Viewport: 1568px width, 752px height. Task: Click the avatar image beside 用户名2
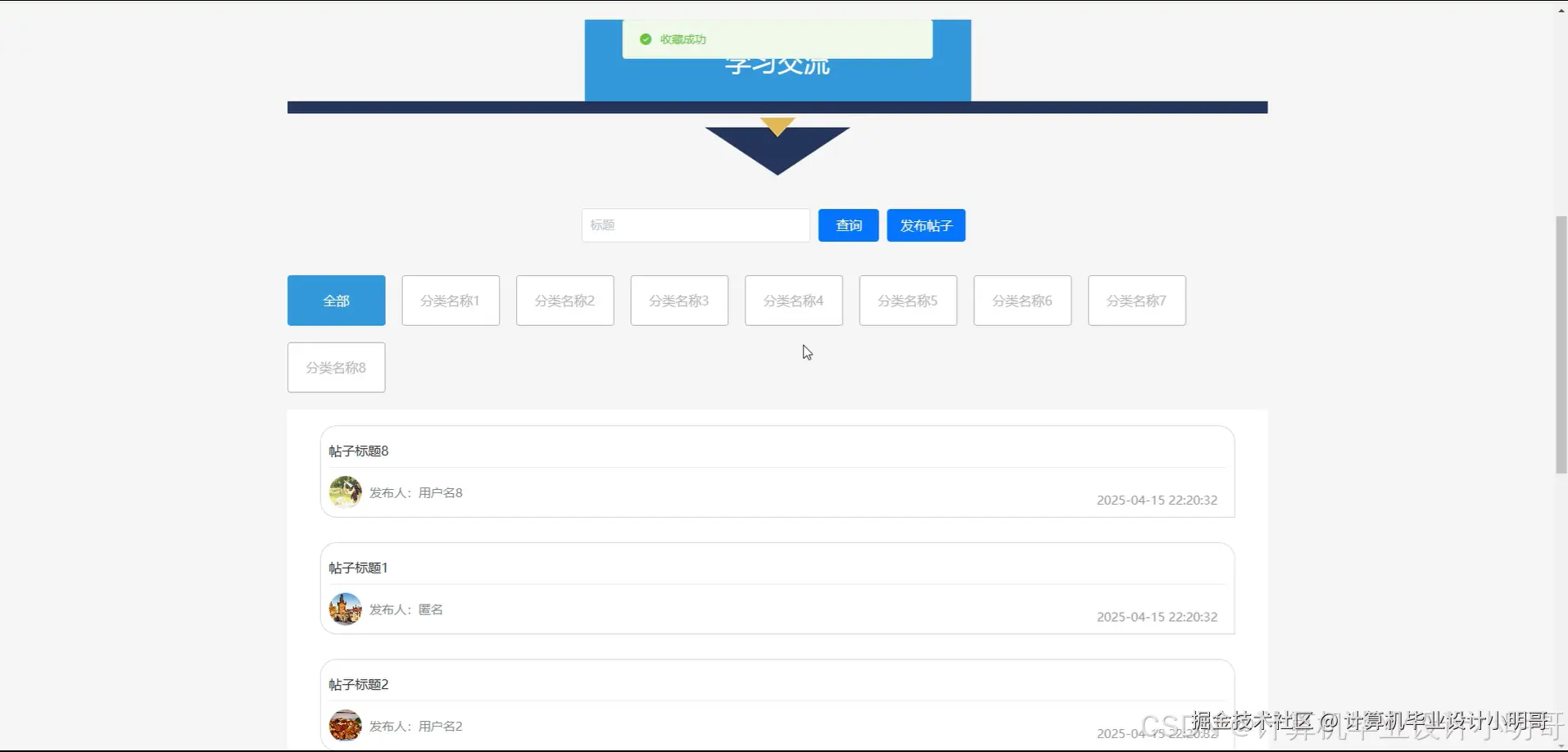coord(345,725)
